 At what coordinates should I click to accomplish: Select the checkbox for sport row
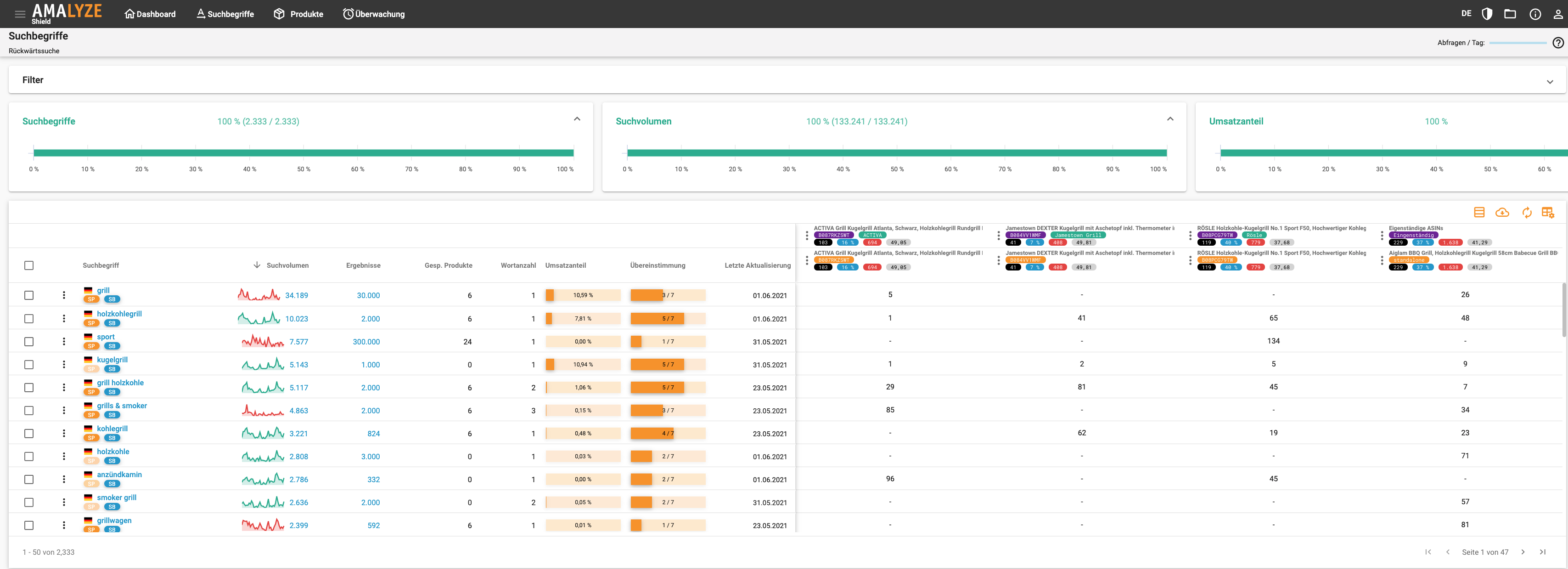[x=29, y=341]
